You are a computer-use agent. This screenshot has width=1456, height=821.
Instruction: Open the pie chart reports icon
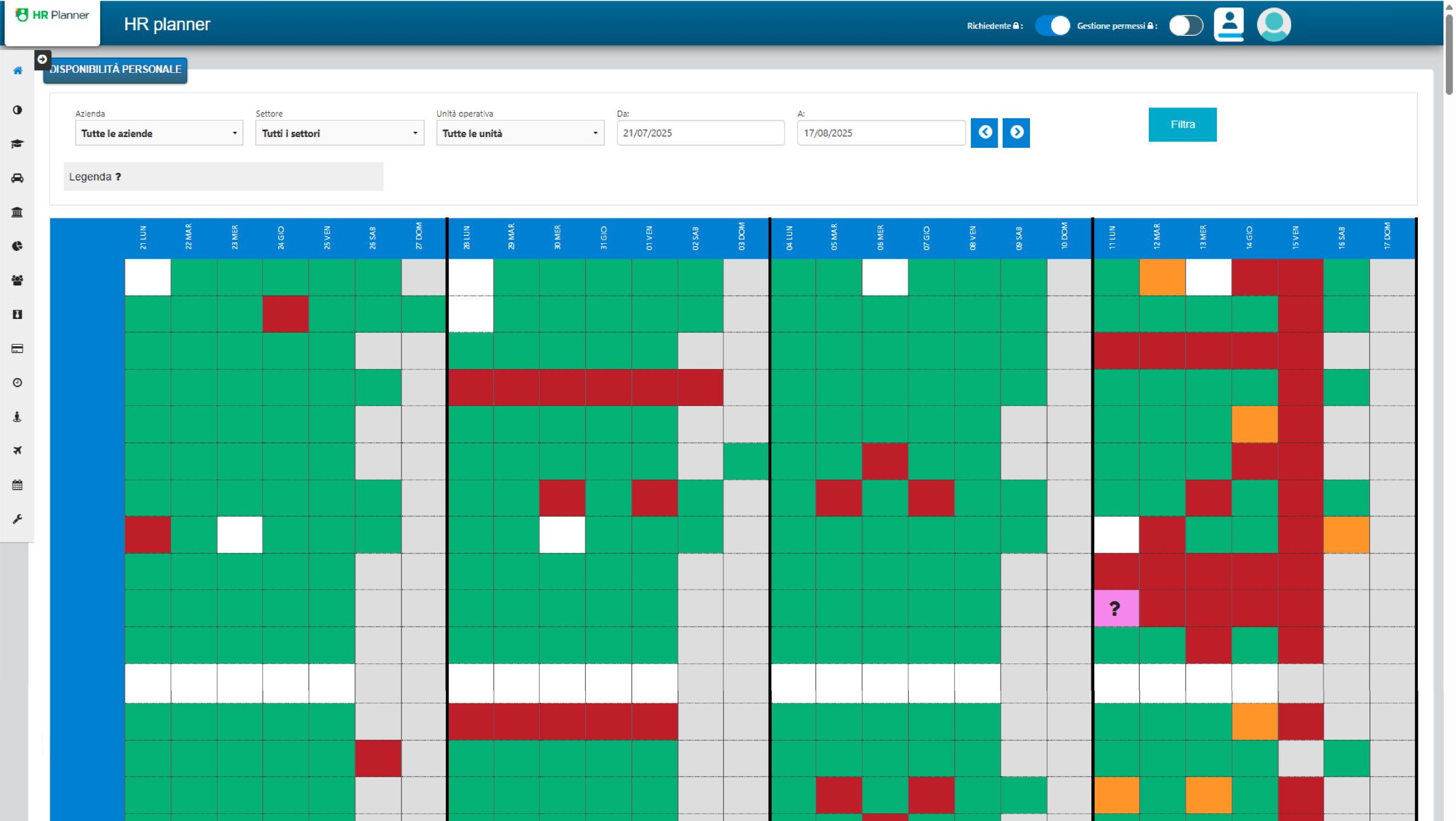pos(18,246)
